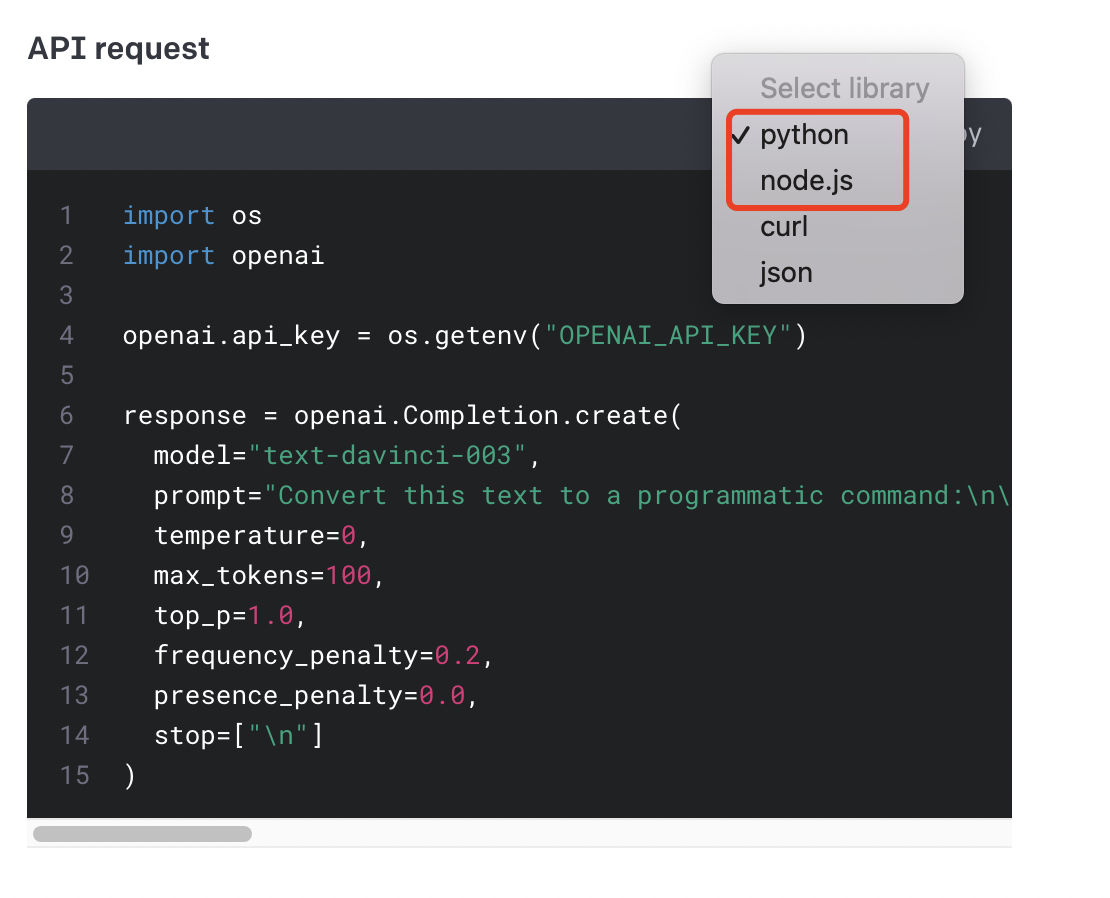Click the prompt string starting with Convert

click(x=636, y=495)
